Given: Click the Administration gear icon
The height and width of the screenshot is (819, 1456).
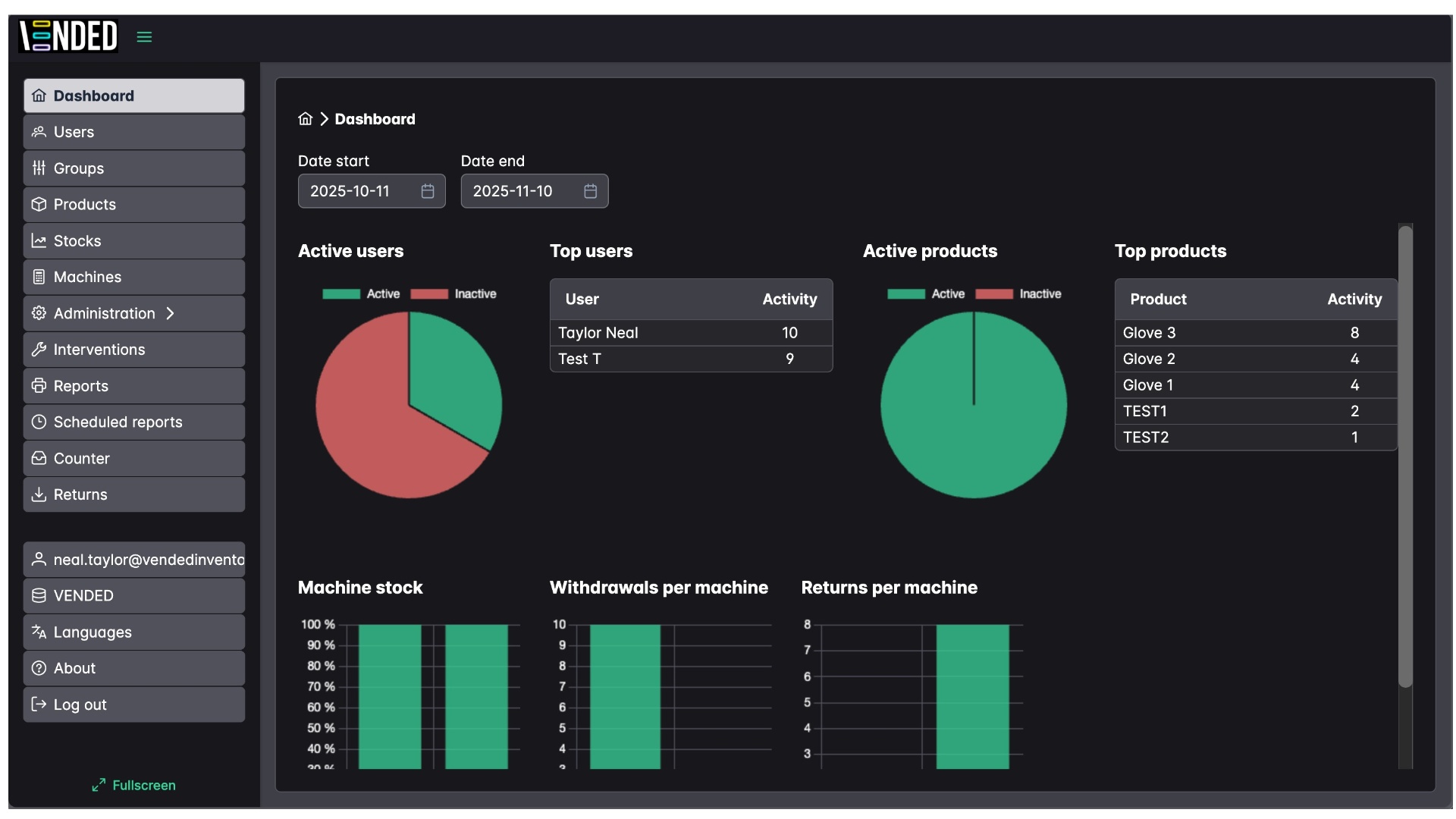Looking at the screenshot, I should pos(39,313).
